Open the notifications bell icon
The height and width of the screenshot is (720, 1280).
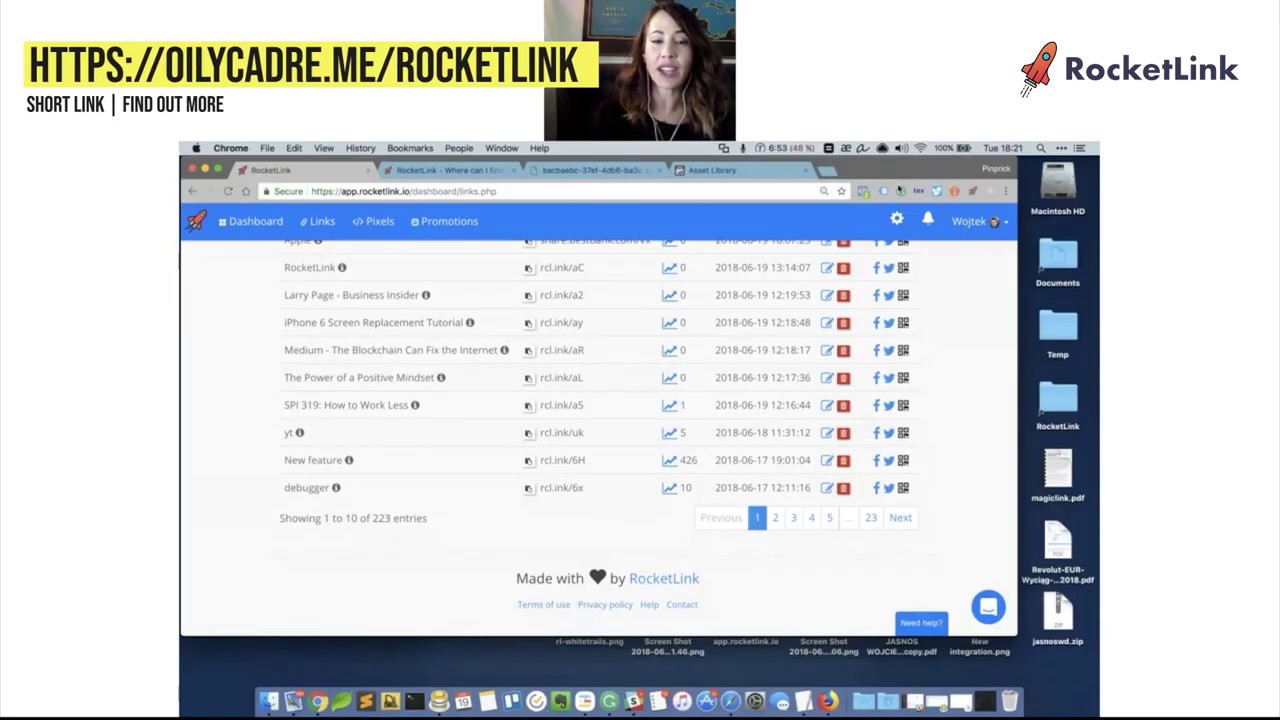point(928,219)
